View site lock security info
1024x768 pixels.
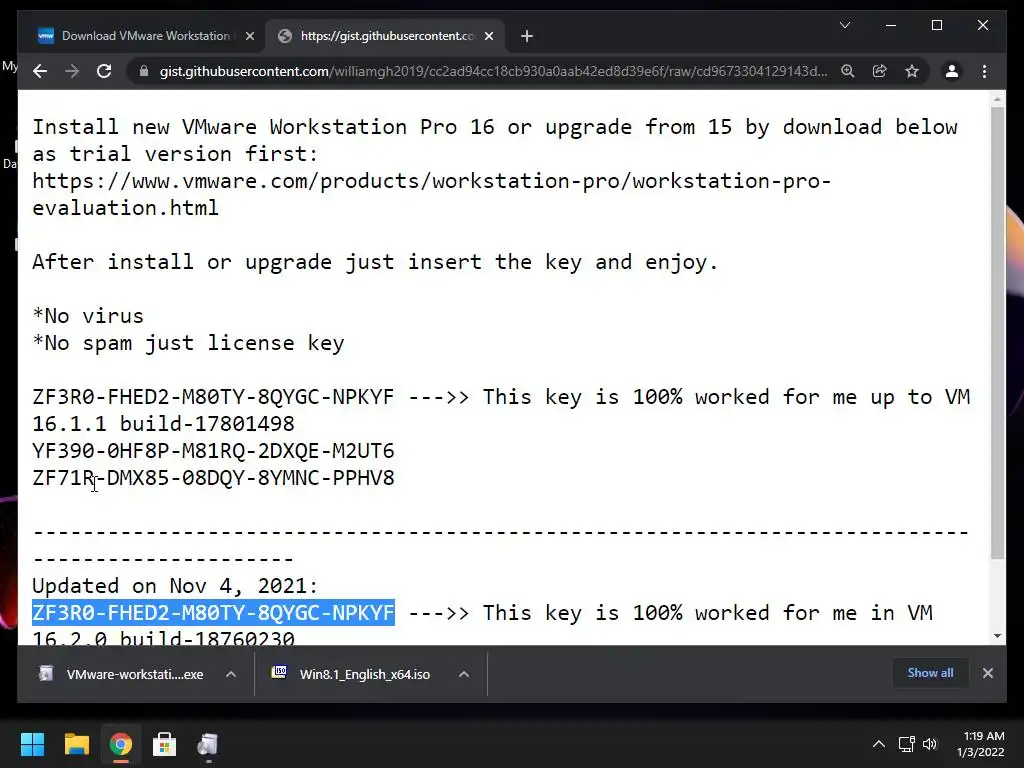tap(144, 71)
